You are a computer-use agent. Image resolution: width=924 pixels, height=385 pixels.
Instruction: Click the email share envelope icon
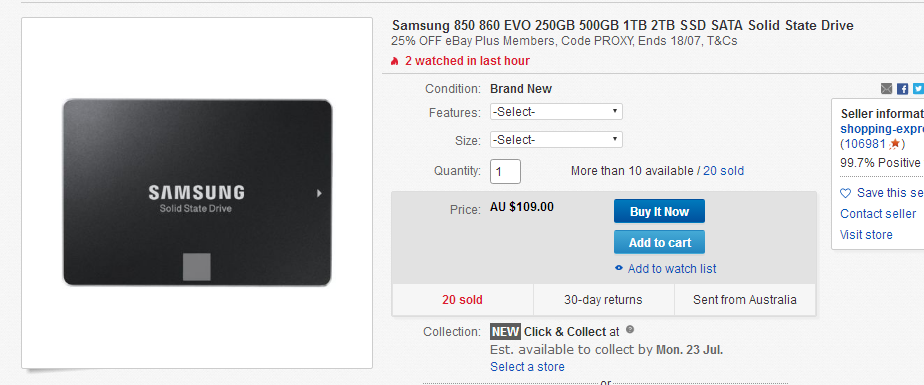[886, 89]
